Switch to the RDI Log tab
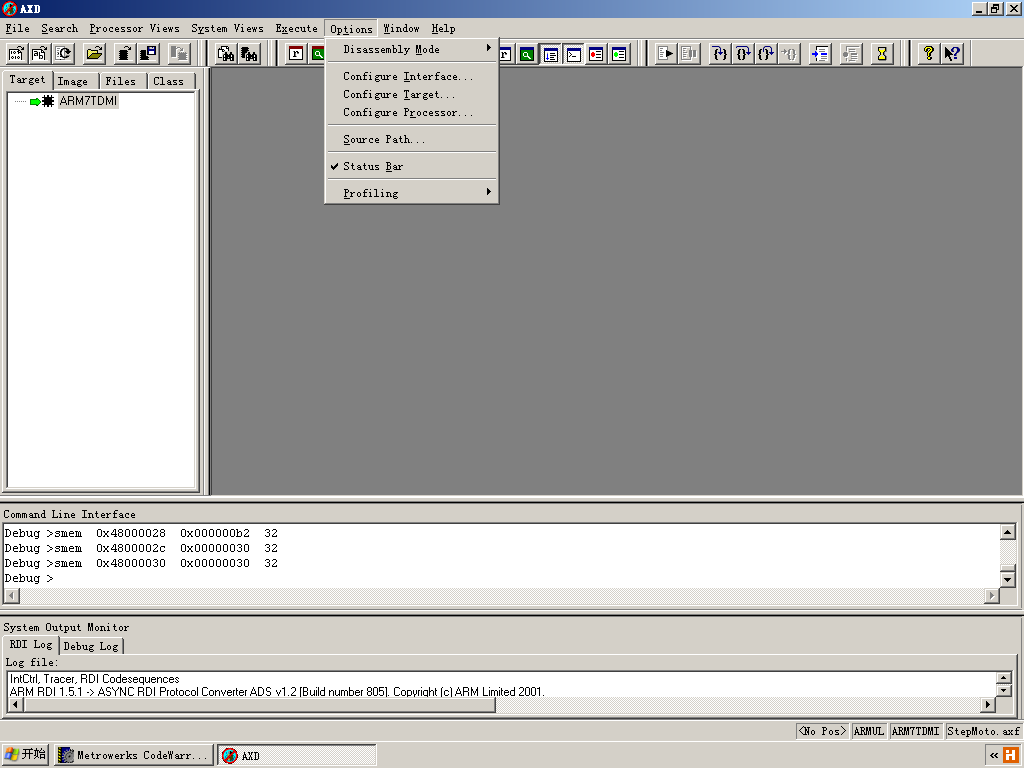Screen dimensions: 1024x768 click(x=31, y=645)
